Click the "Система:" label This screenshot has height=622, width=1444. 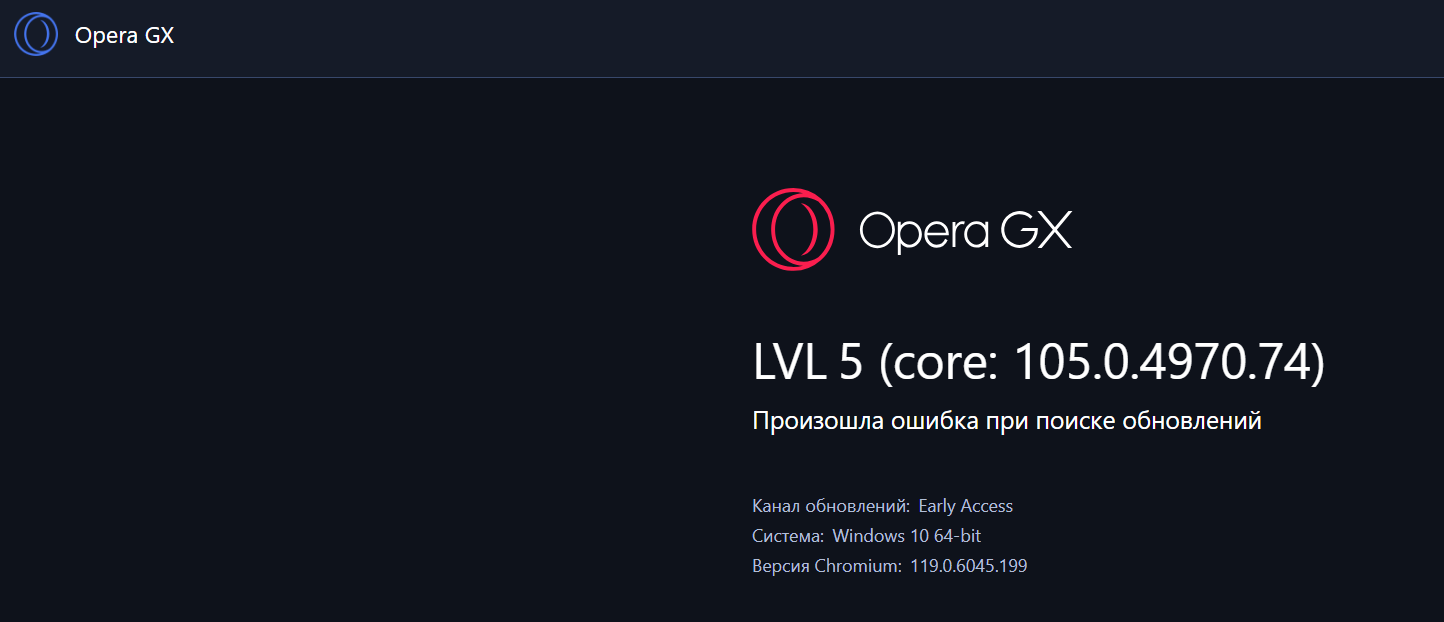point(788,536)
